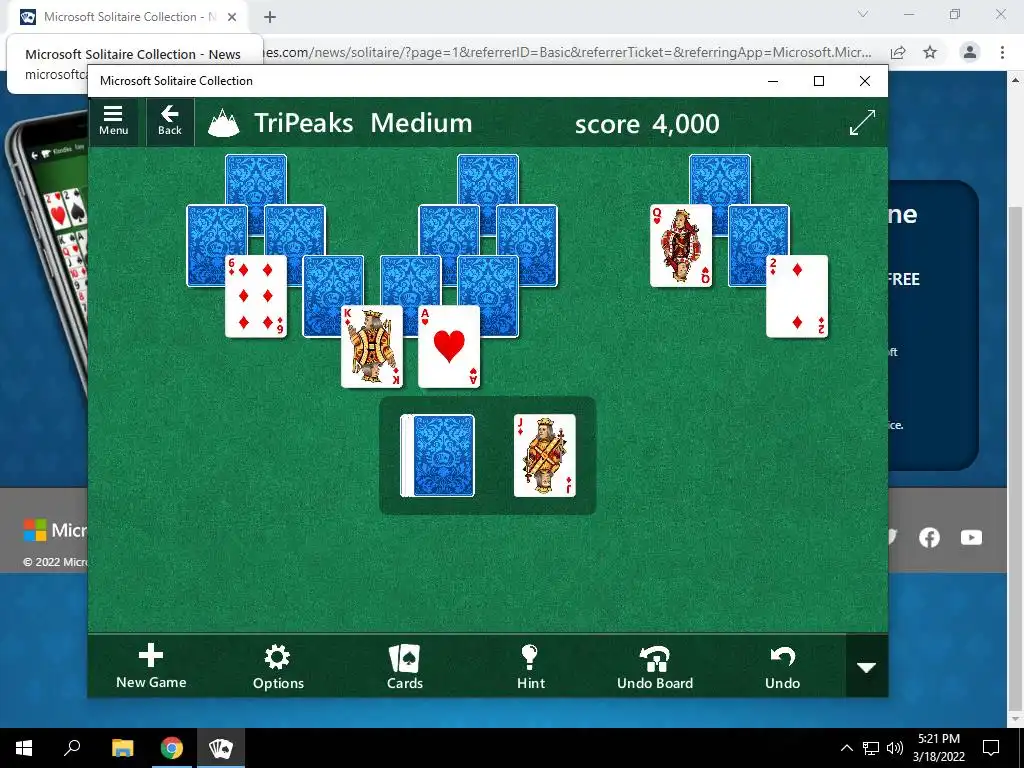1024x768 pixels.
Task: Click the Jack waste pile card
Action: (545, 455)
